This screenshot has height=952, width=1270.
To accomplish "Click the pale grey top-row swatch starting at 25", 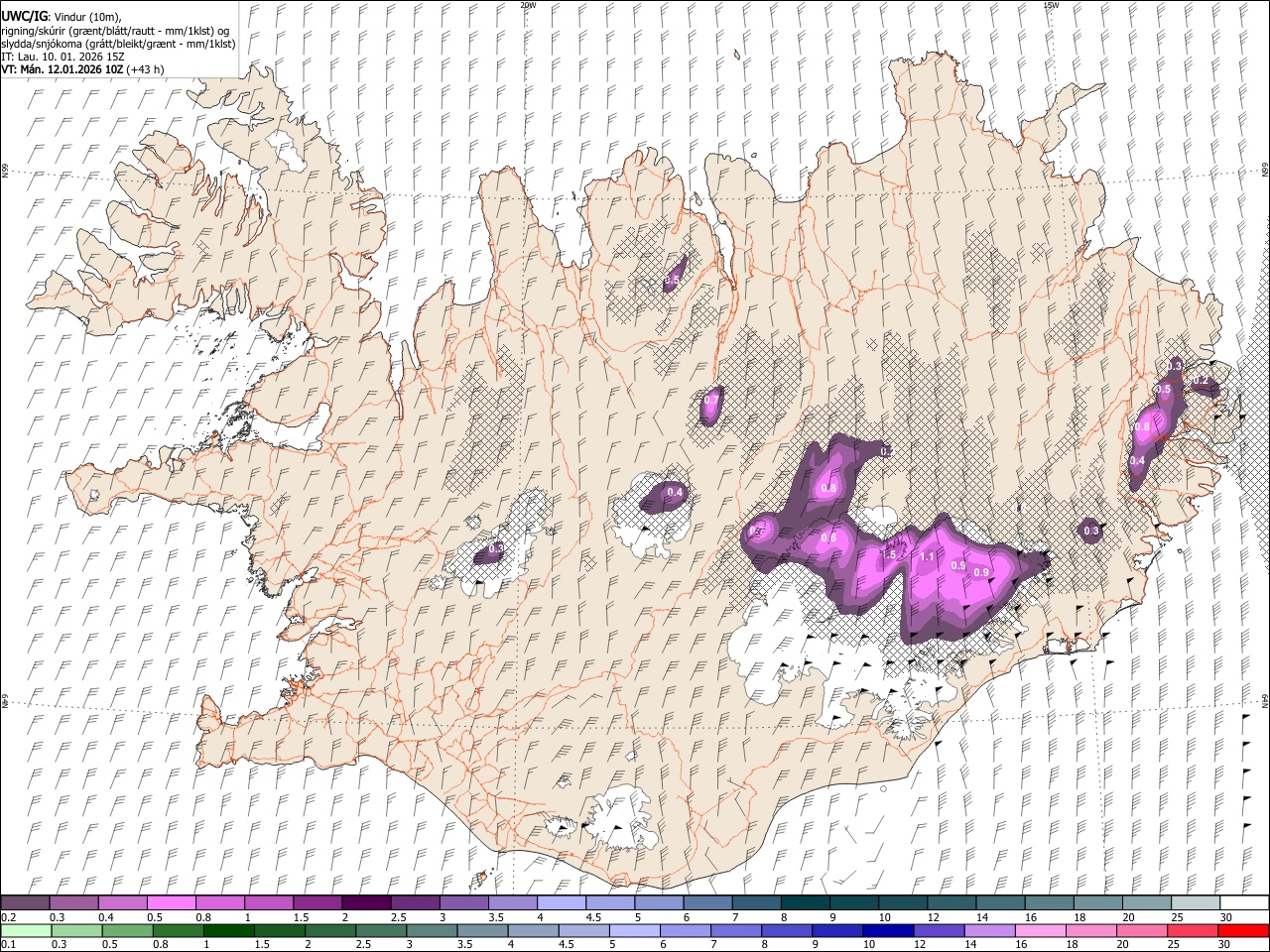I will click(x=1195, y=903).
